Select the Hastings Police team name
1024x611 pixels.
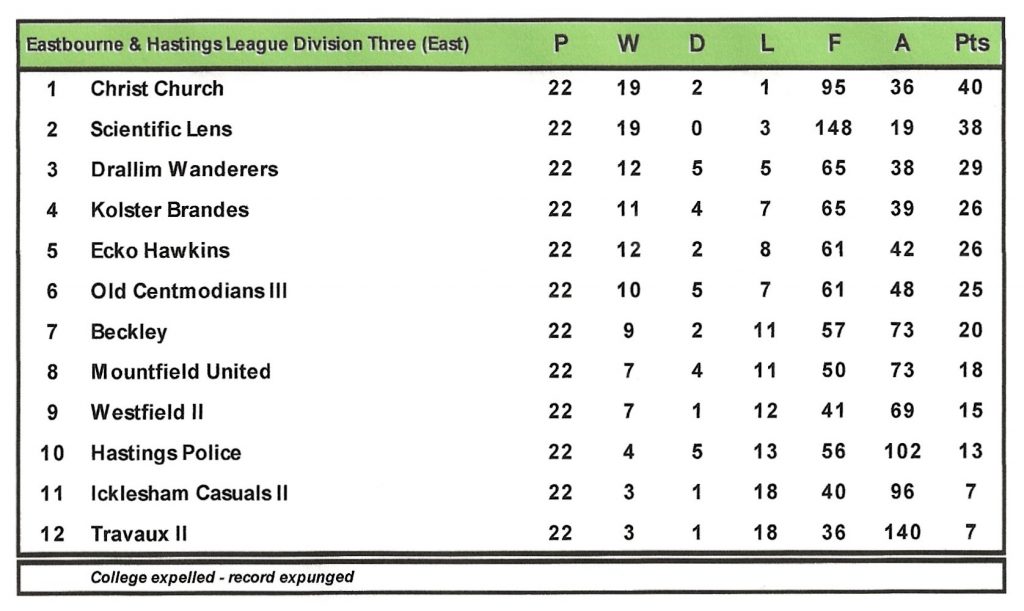pyautogui.click(x=166, y=453)
